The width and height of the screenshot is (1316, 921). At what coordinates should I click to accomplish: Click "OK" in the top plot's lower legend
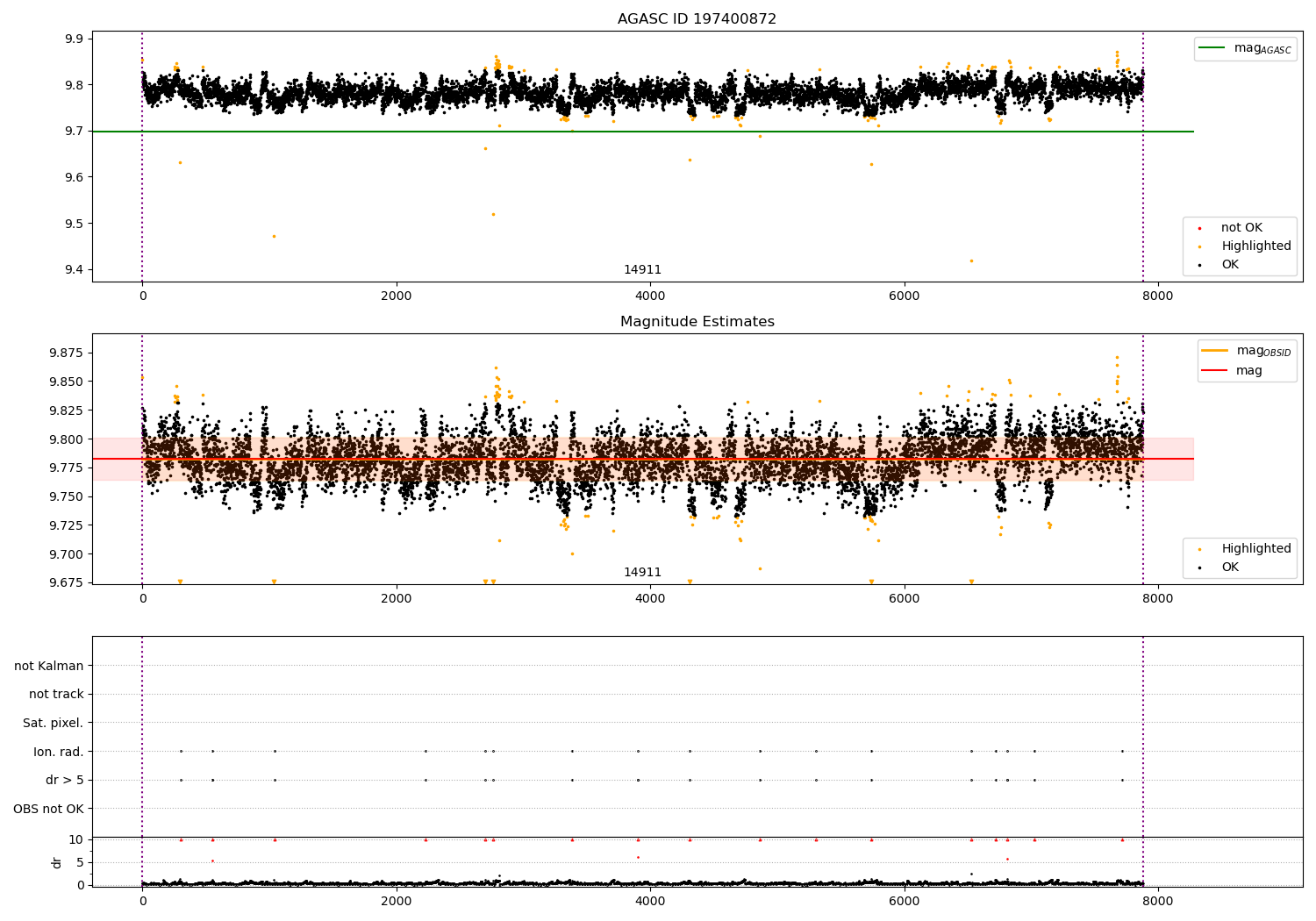1230,264
